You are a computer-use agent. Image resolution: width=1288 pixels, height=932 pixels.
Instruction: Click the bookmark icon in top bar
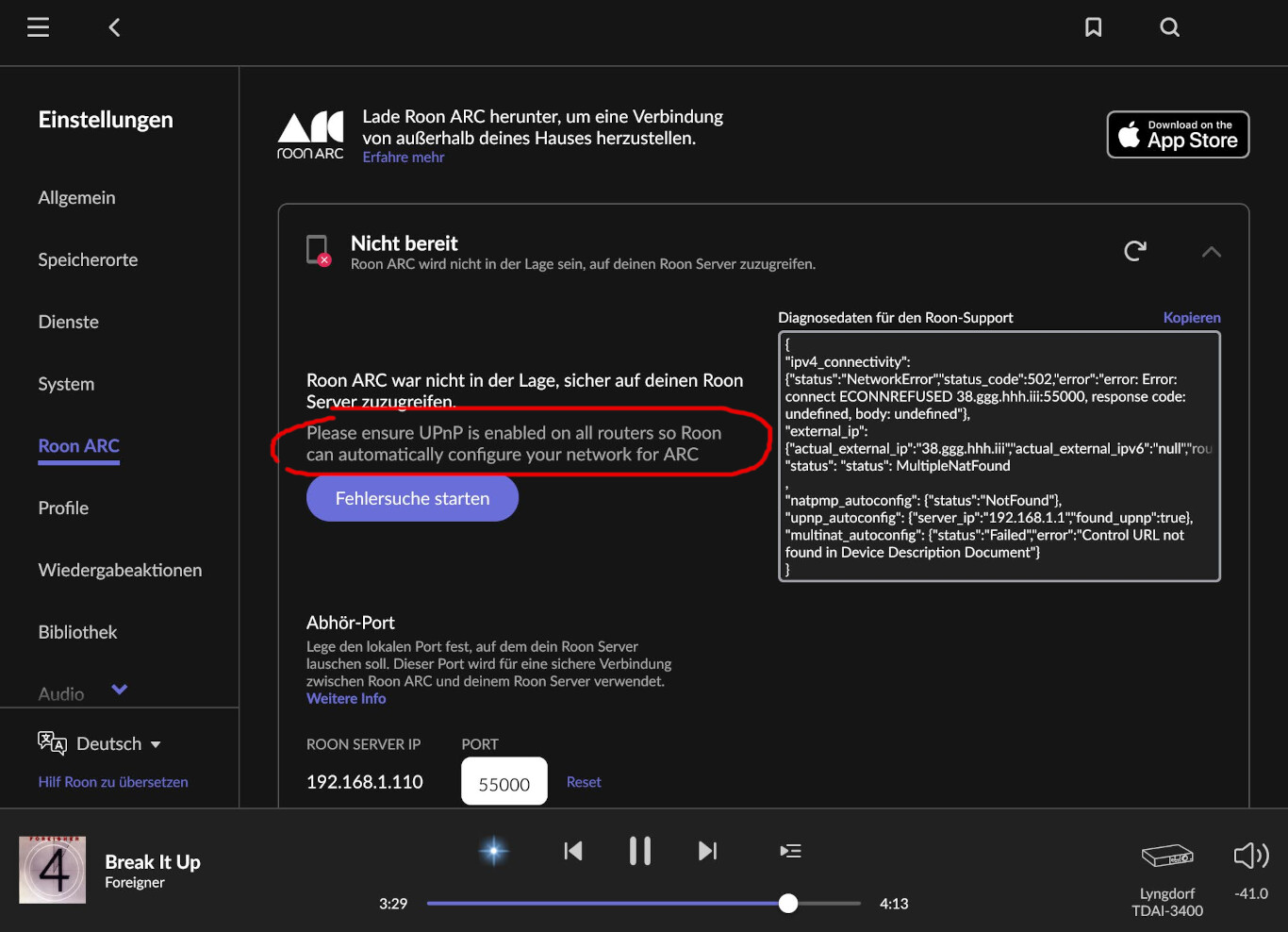pos(1093,27)
